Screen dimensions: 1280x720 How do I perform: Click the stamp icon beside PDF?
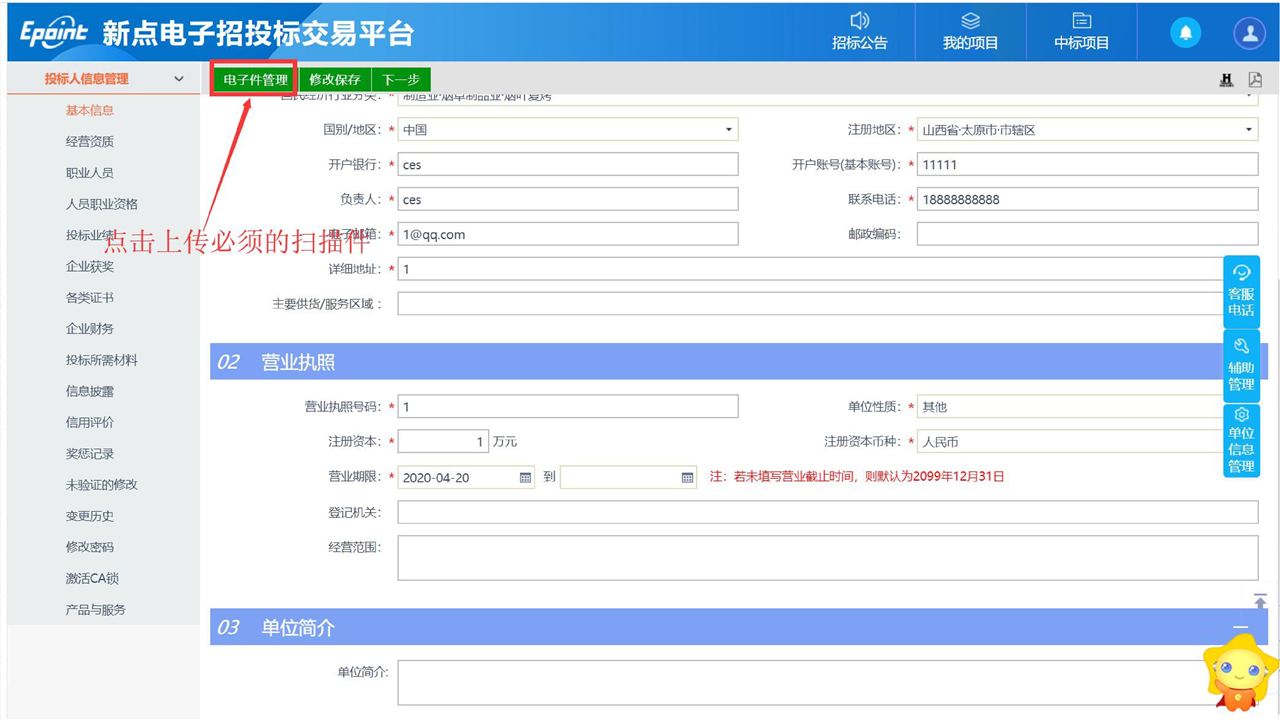point(1226,80)
